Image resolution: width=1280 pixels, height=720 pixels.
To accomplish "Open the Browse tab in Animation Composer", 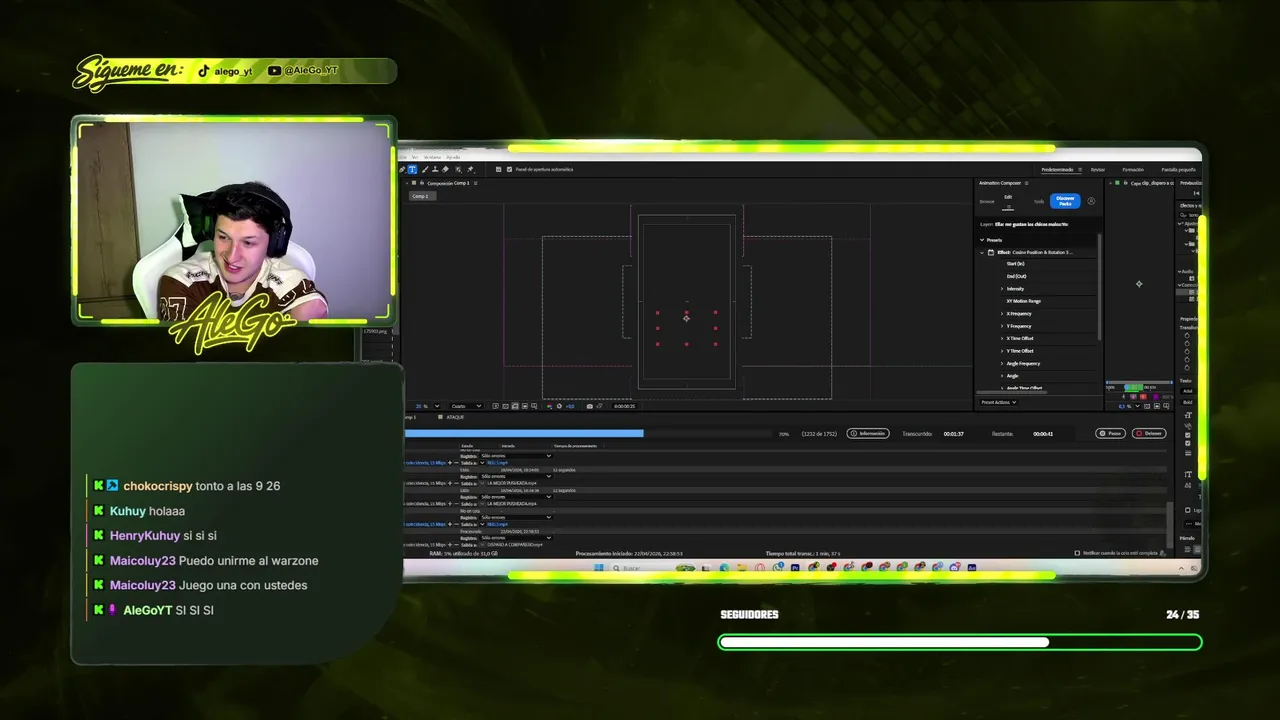I will 987,201.
